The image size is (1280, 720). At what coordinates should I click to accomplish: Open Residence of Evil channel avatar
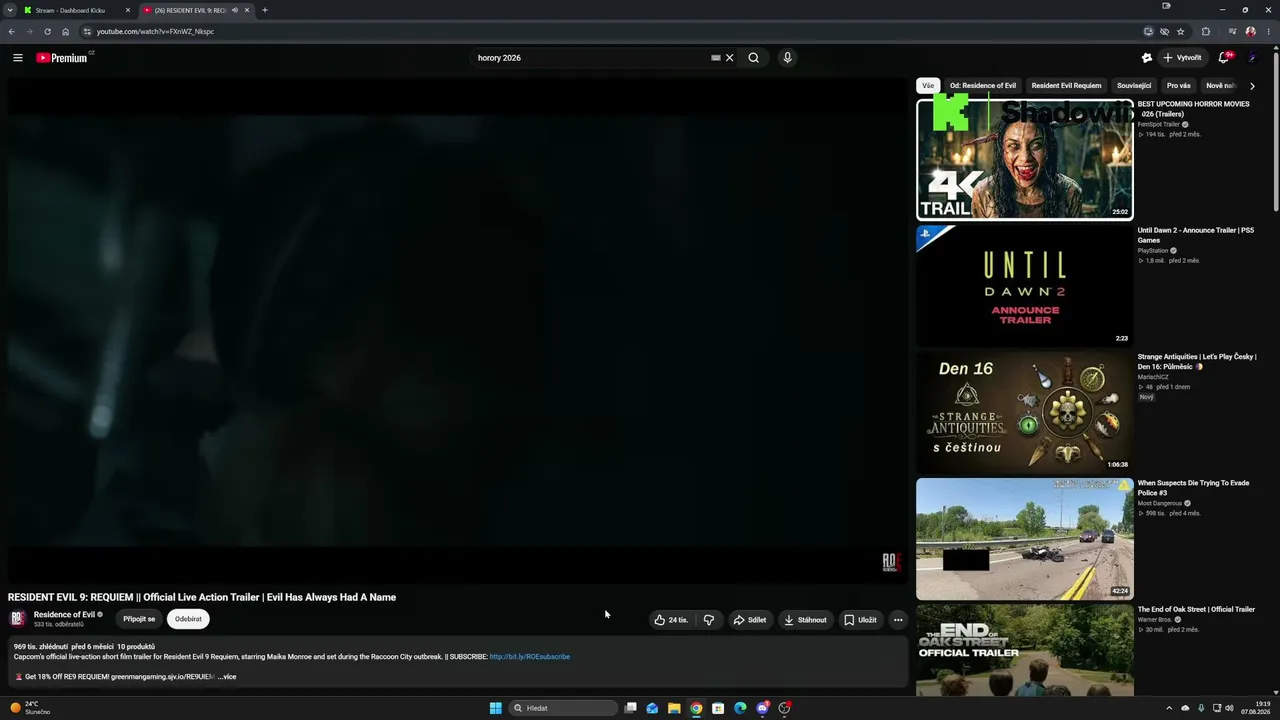[x=18, y=619]
